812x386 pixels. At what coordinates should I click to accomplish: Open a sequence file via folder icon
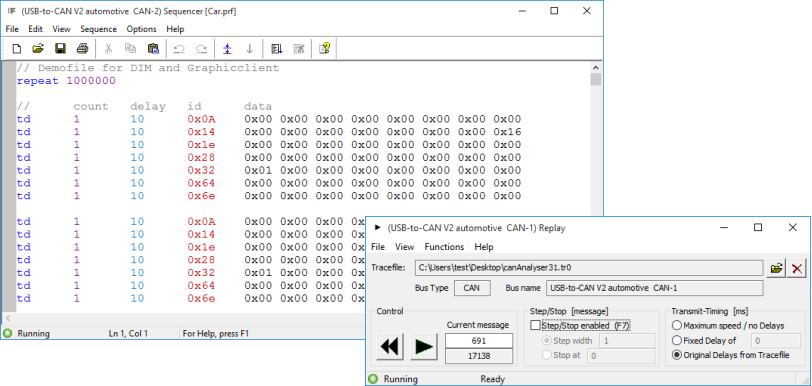(x=38, y=49)
